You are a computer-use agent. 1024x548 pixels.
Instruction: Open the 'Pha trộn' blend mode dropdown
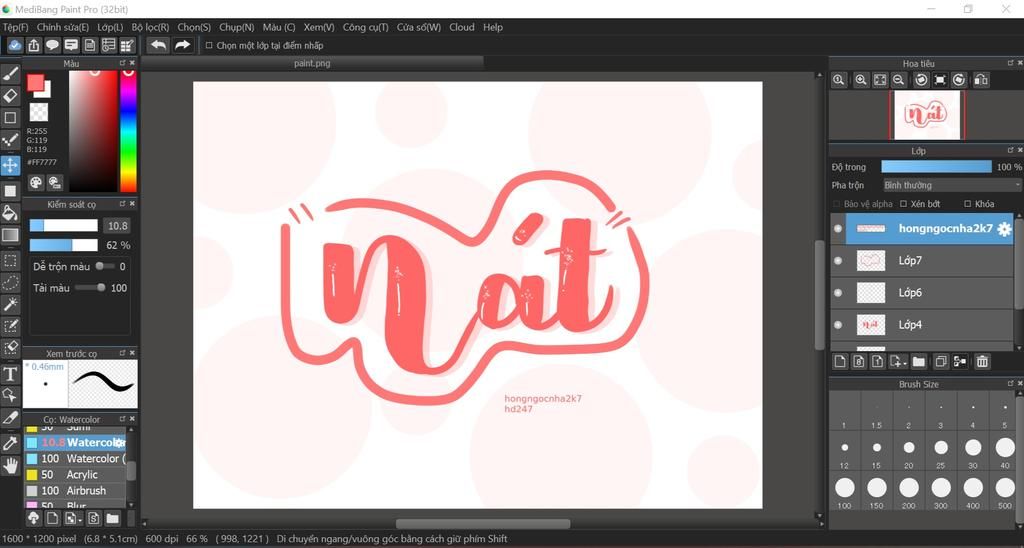(952, 185)
